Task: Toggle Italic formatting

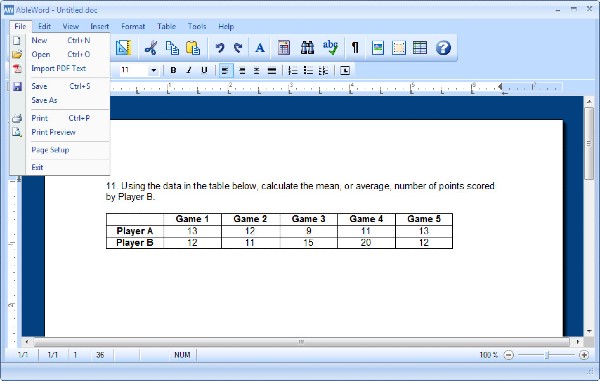Action: [x=189, y=70]
